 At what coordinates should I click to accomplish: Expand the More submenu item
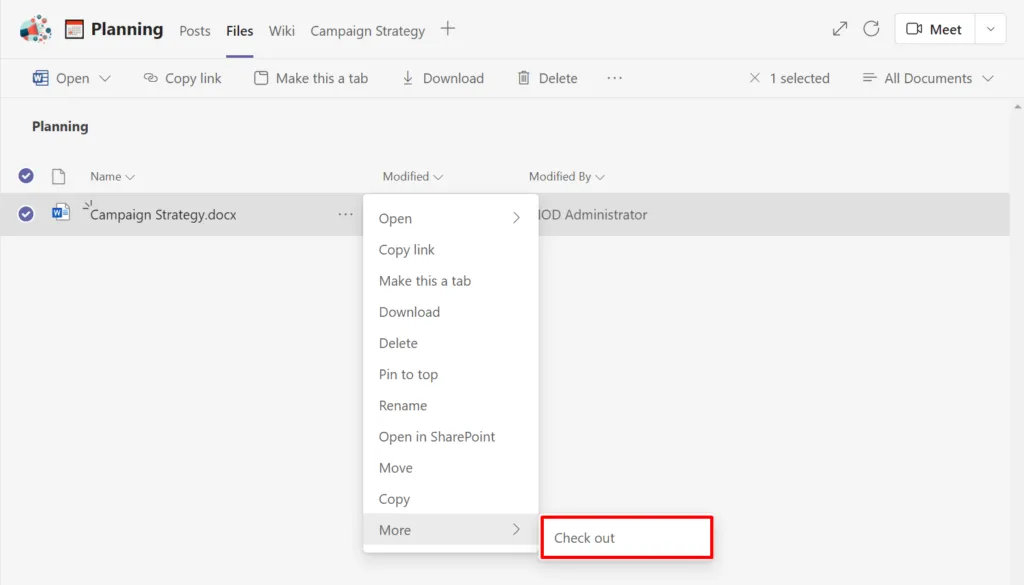pos(451,530)
